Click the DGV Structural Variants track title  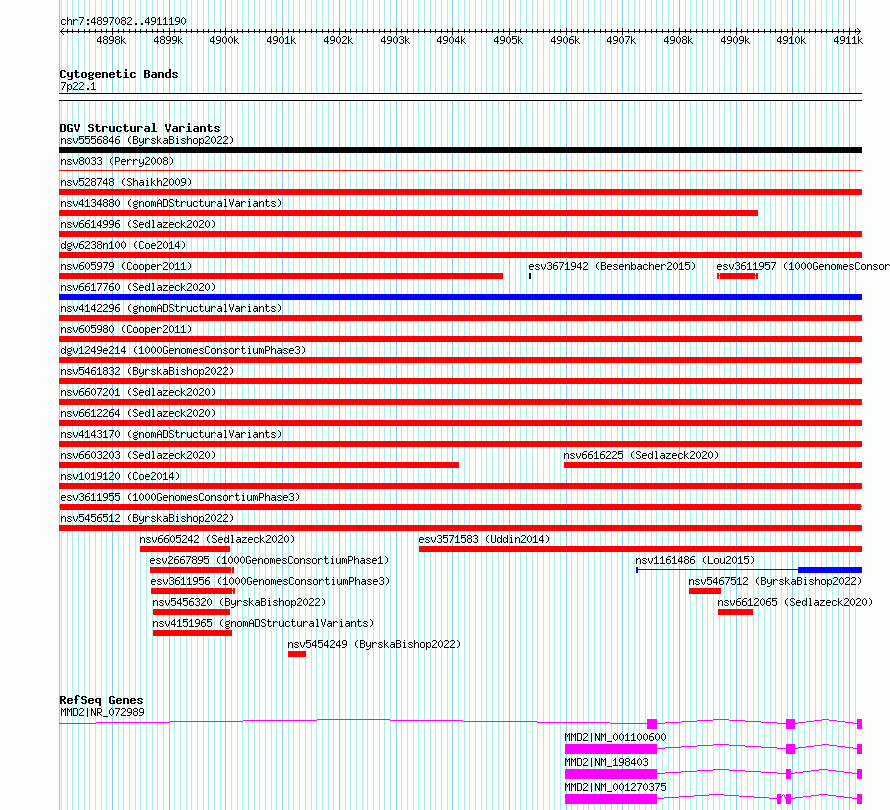pos(139,128)
